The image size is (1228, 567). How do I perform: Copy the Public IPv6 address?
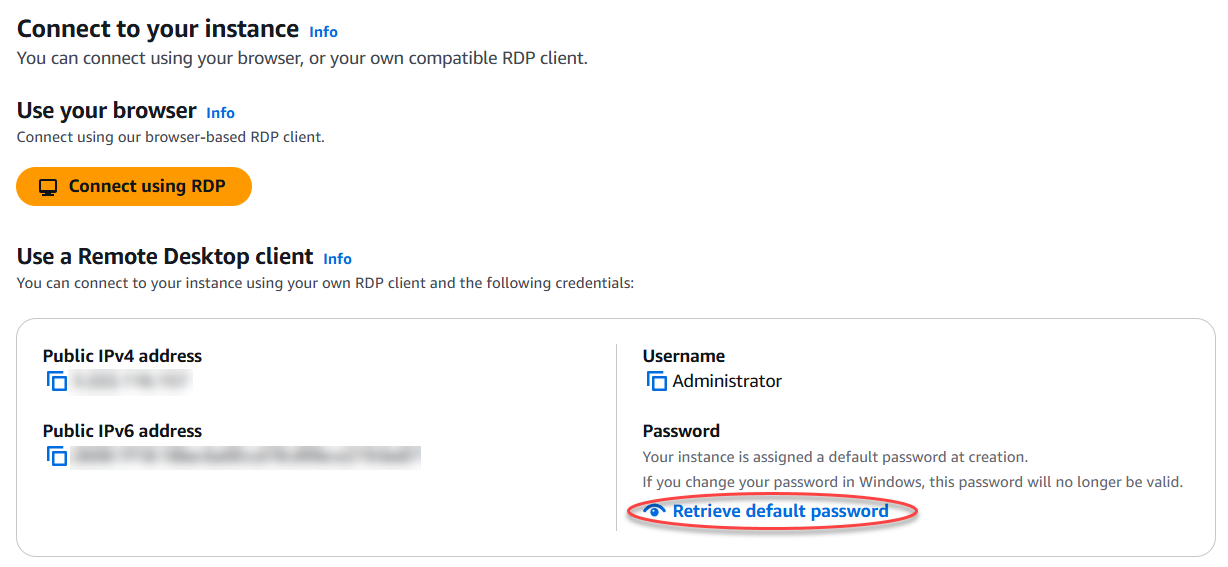click(x=57, y=456)
